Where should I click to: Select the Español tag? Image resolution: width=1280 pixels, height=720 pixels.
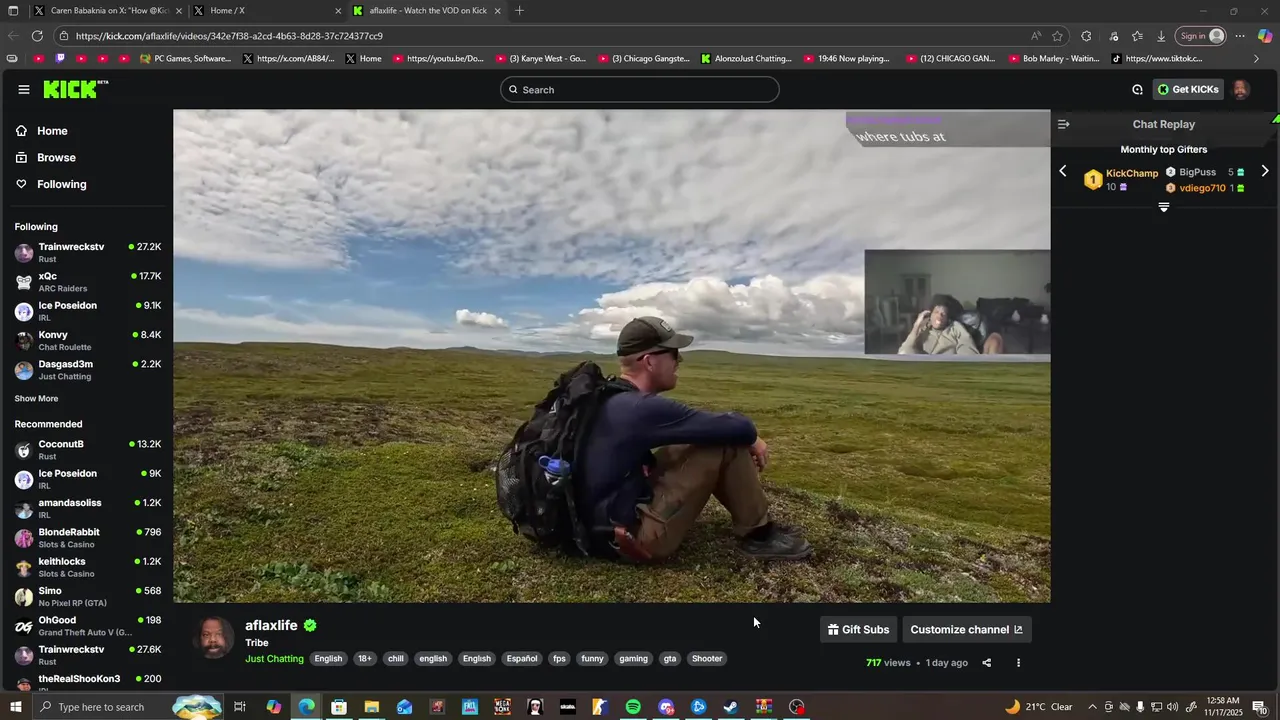click(x=522, y=659)
